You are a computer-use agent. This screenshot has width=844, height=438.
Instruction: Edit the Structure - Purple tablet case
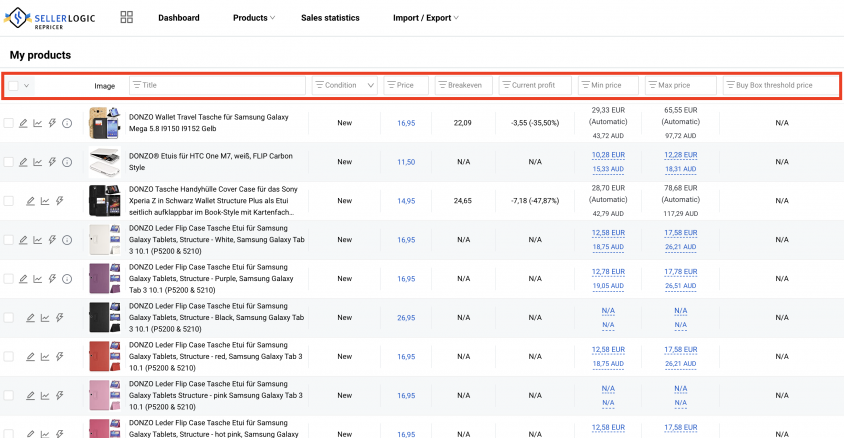[x=23, y=279]
